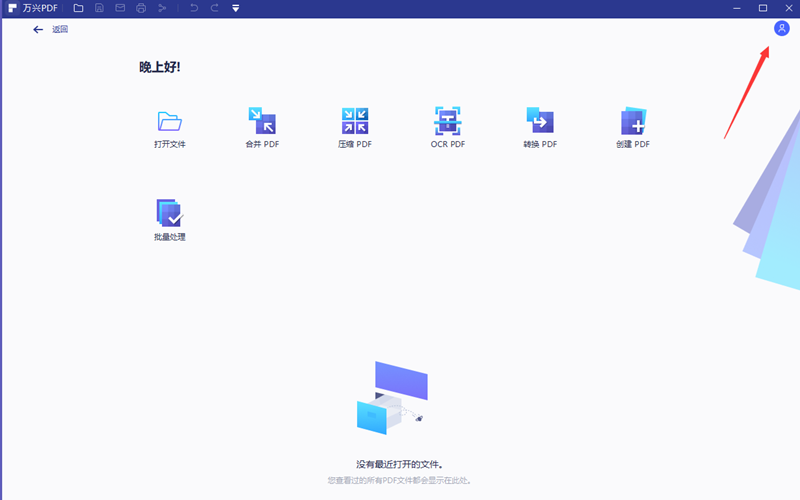Click the share icon in title bar
This screenshot has width=800, height=500.
(x=162, y=8)
